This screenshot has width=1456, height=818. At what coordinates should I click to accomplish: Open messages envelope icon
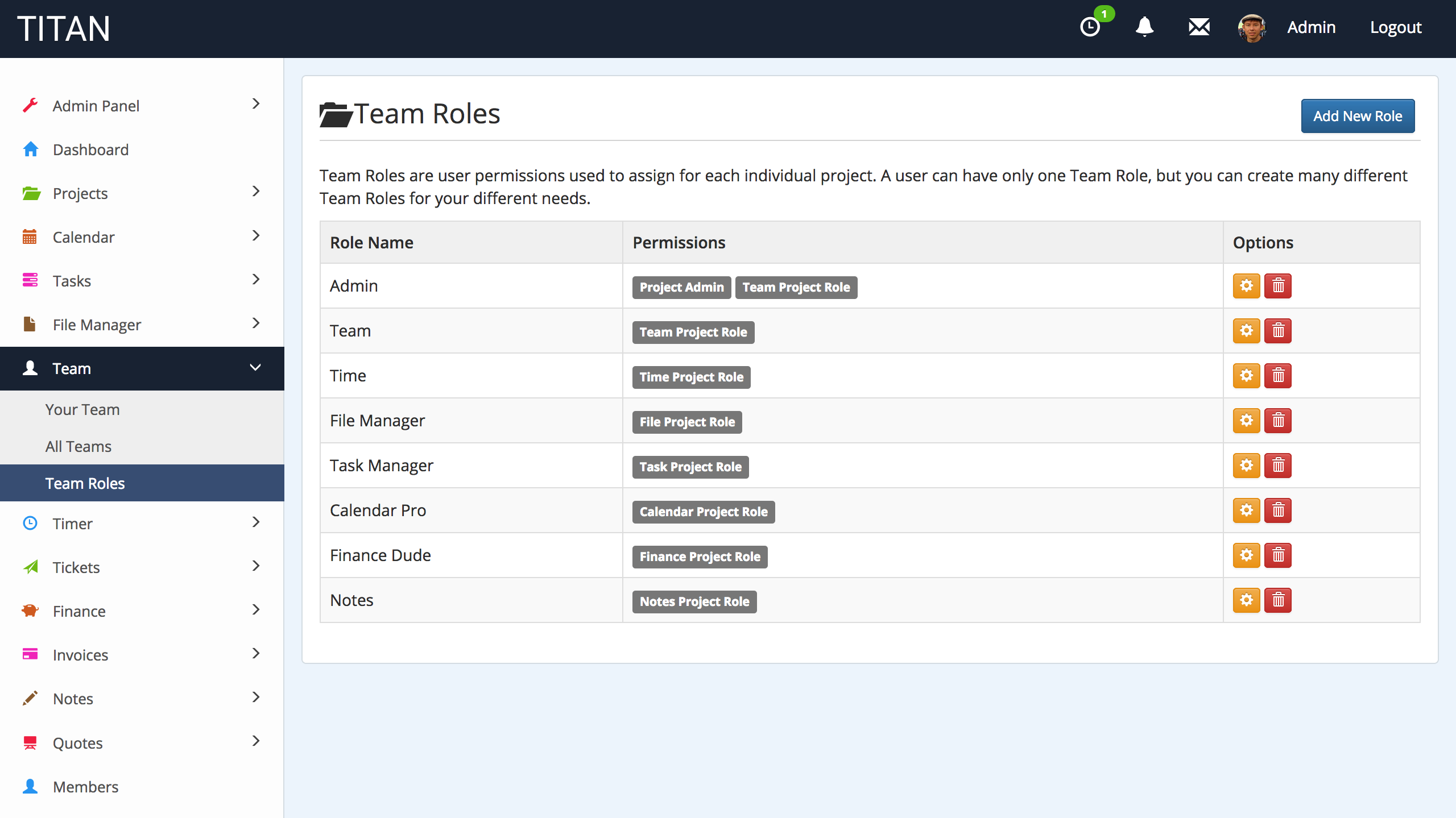(1199, 27)
